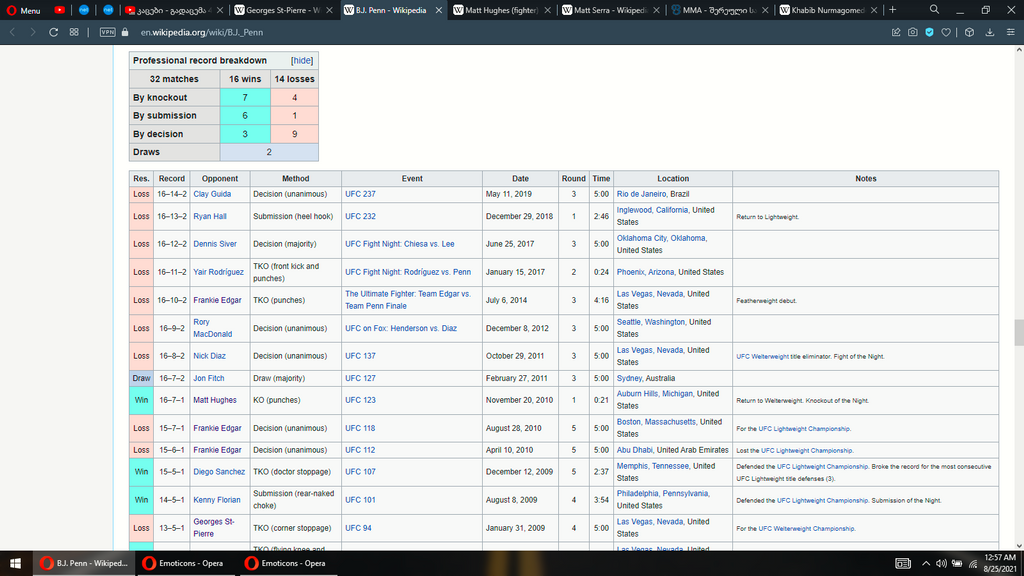Go forward with the forward arrow

(33, 32)
